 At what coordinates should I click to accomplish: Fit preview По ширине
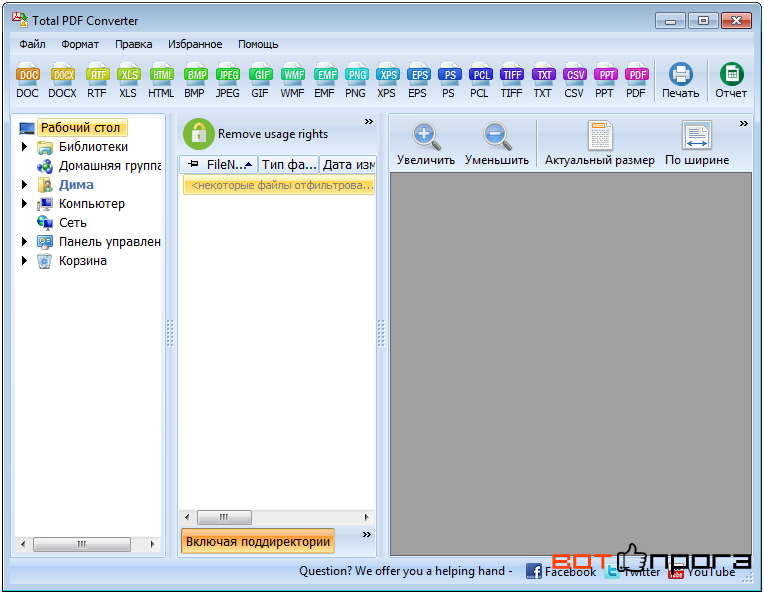(697, 144)
